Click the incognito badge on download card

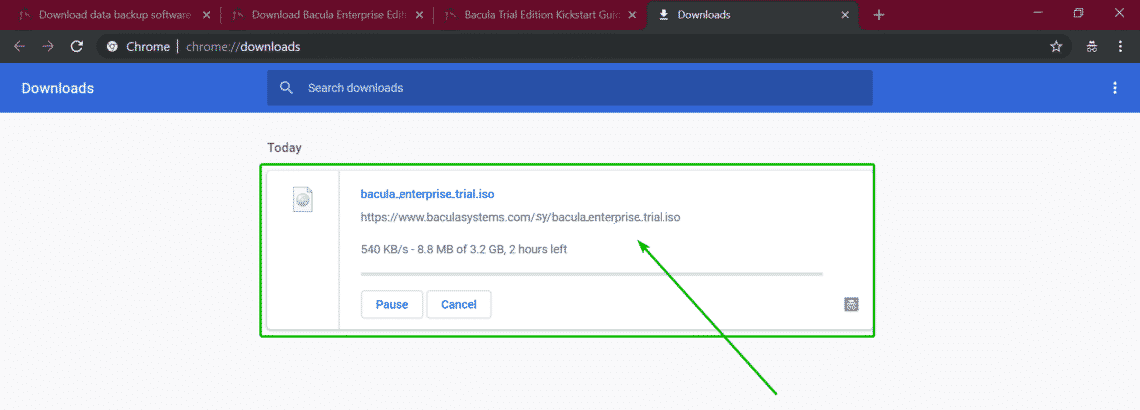tap(851, 305)
